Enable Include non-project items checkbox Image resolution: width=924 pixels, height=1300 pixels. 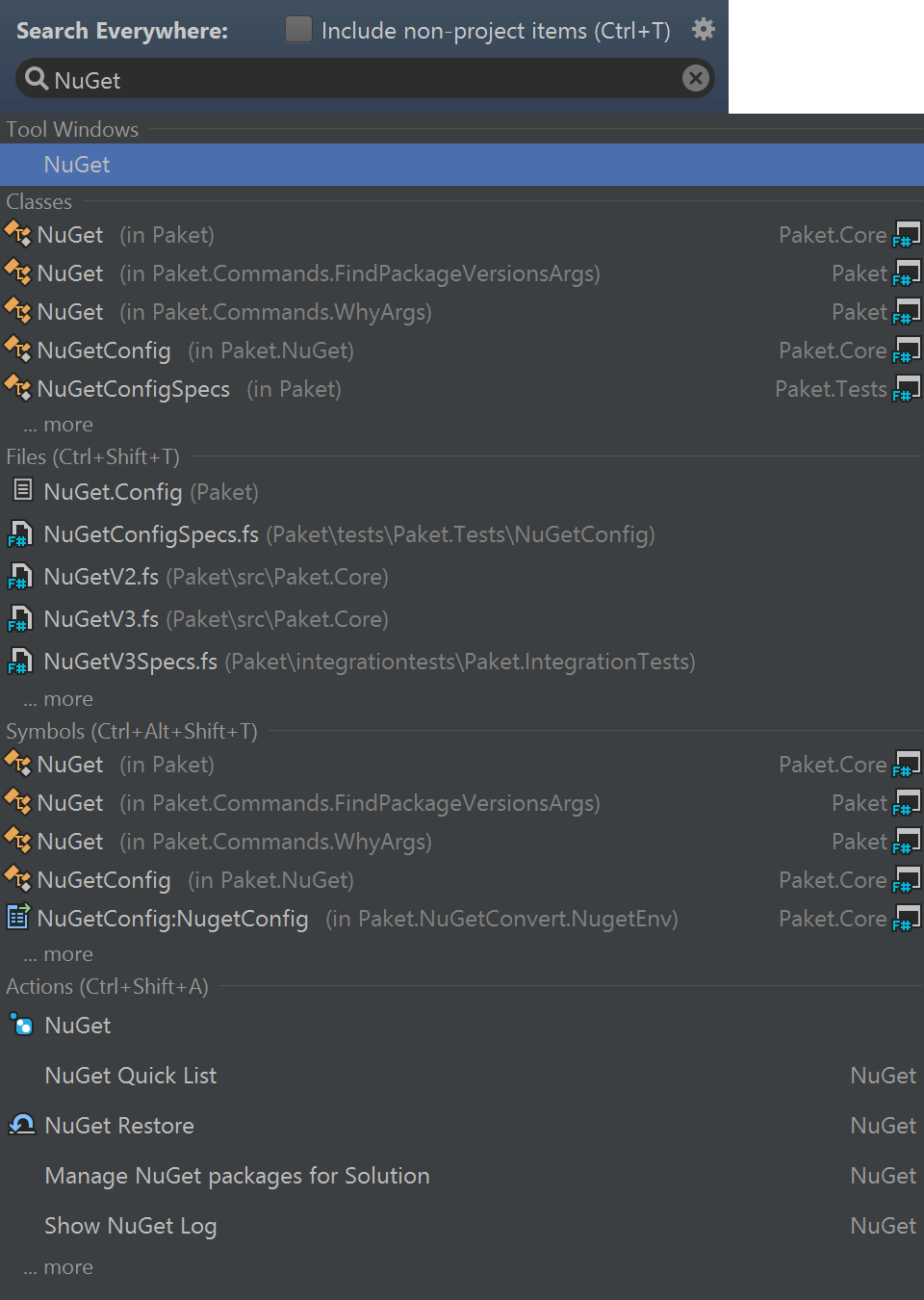pos(299,30)
